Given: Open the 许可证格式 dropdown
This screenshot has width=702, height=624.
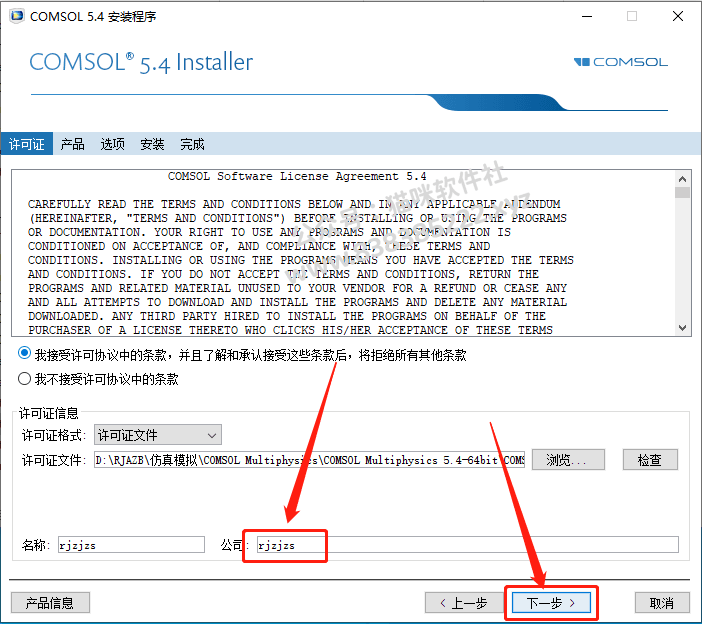Looking at the screenshot, I should click(158, 435).
